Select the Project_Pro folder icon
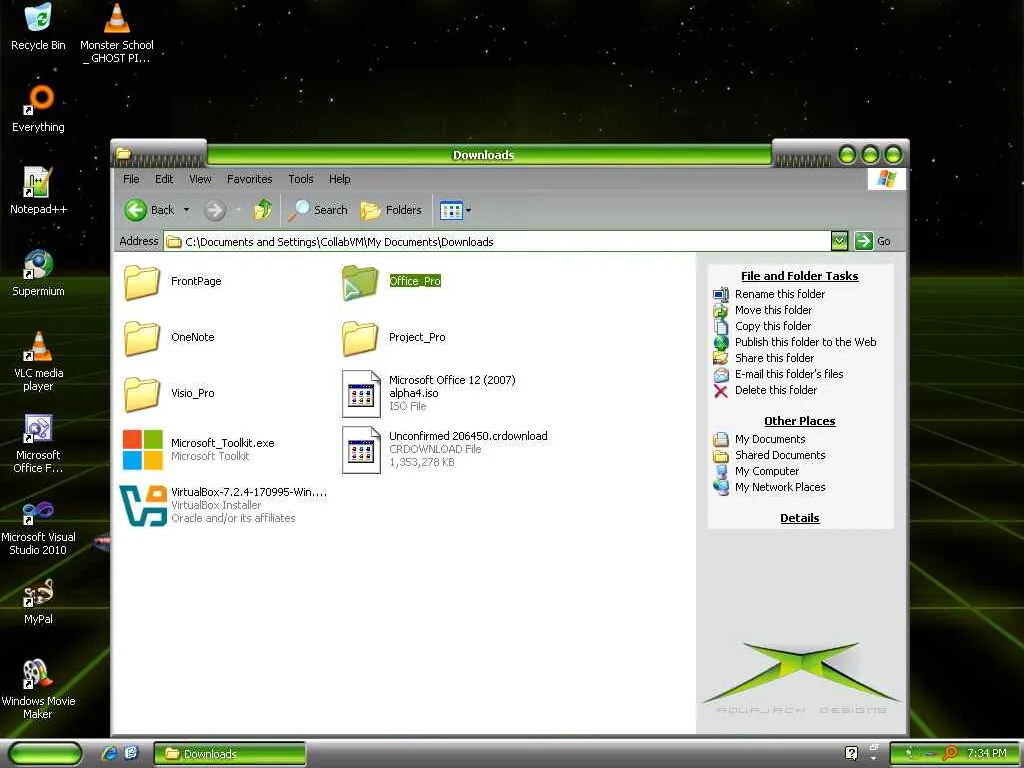Image resolution: width=1024 pixels, height=768 pixels. [360, 338]
